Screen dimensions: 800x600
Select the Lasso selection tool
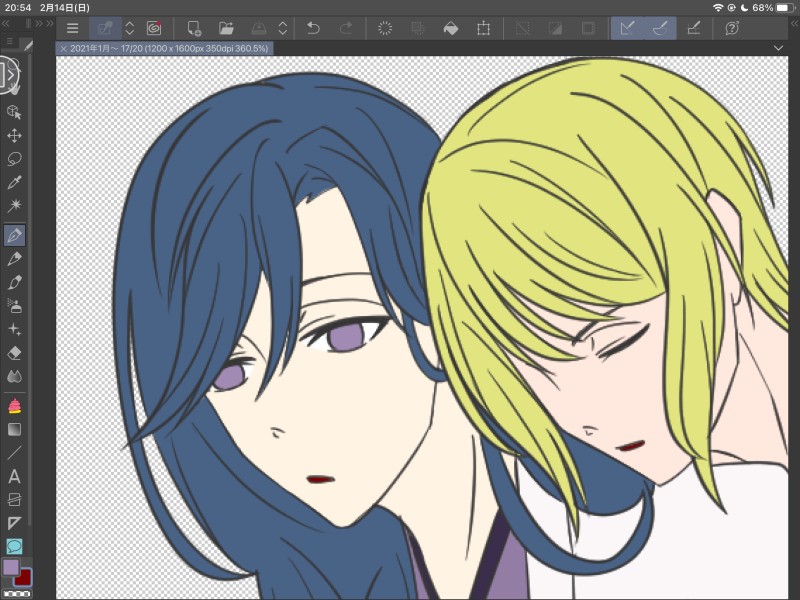(x=14, y=159)
